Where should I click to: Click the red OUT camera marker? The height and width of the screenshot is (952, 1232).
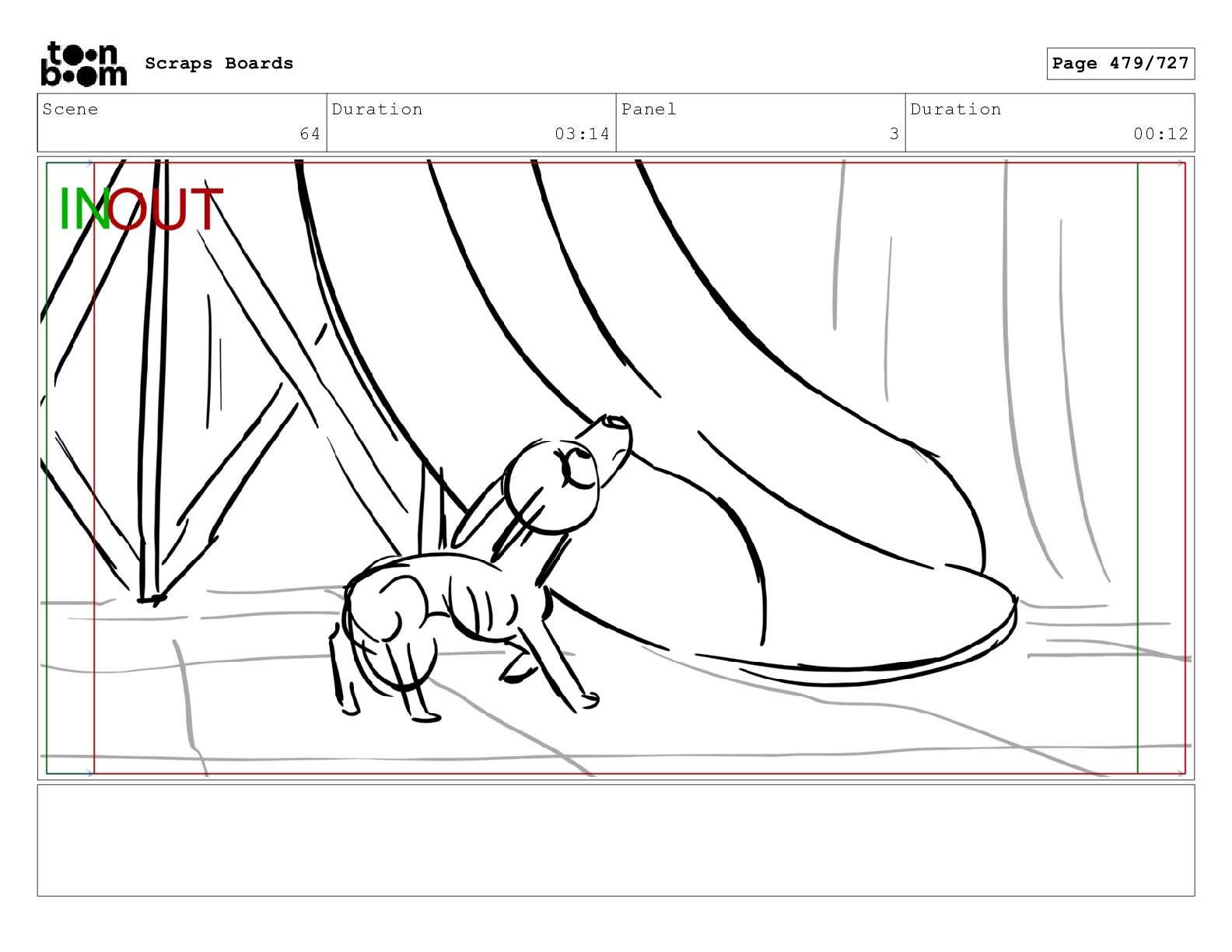coord(166,209)
